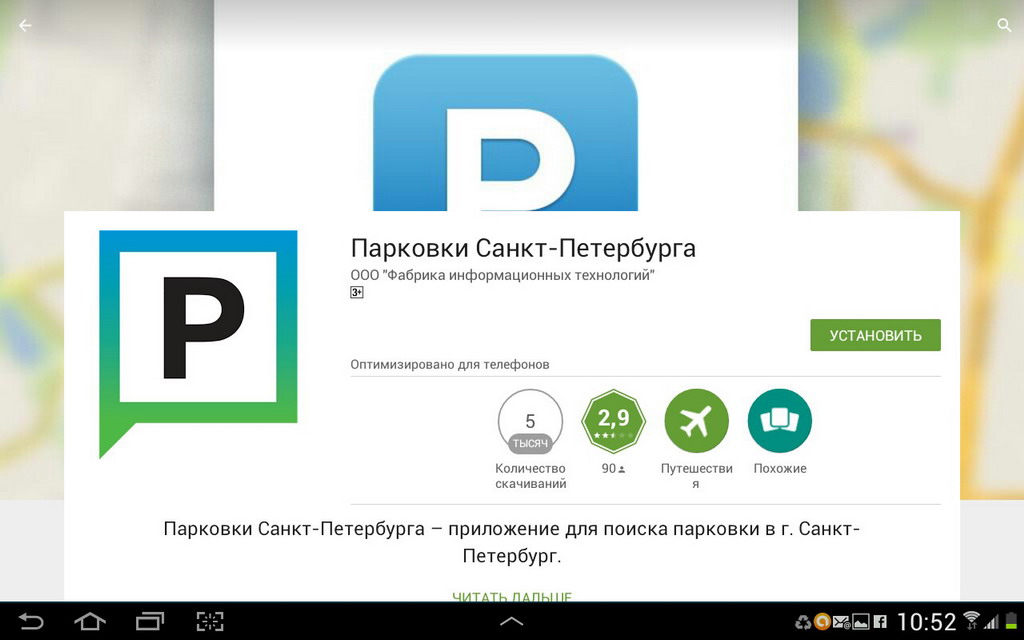Expand the navigation bar upward chevron
This screenshot has height=640, width=1024.
[512, 621]
